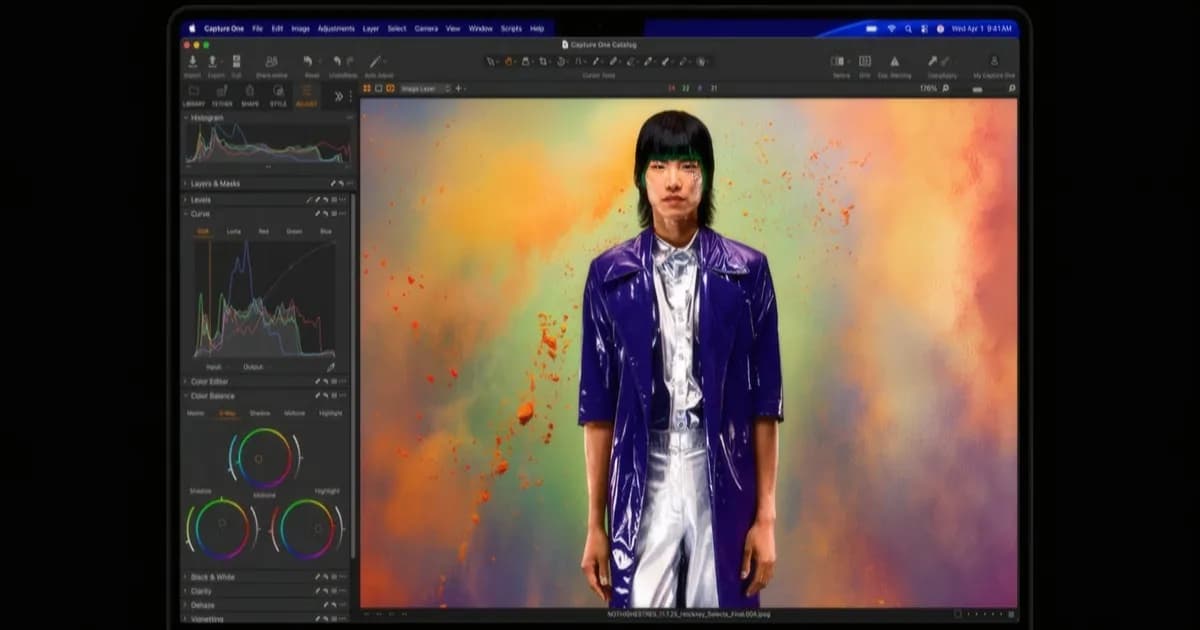Expand more tool tabs chevron

(338, 96)
